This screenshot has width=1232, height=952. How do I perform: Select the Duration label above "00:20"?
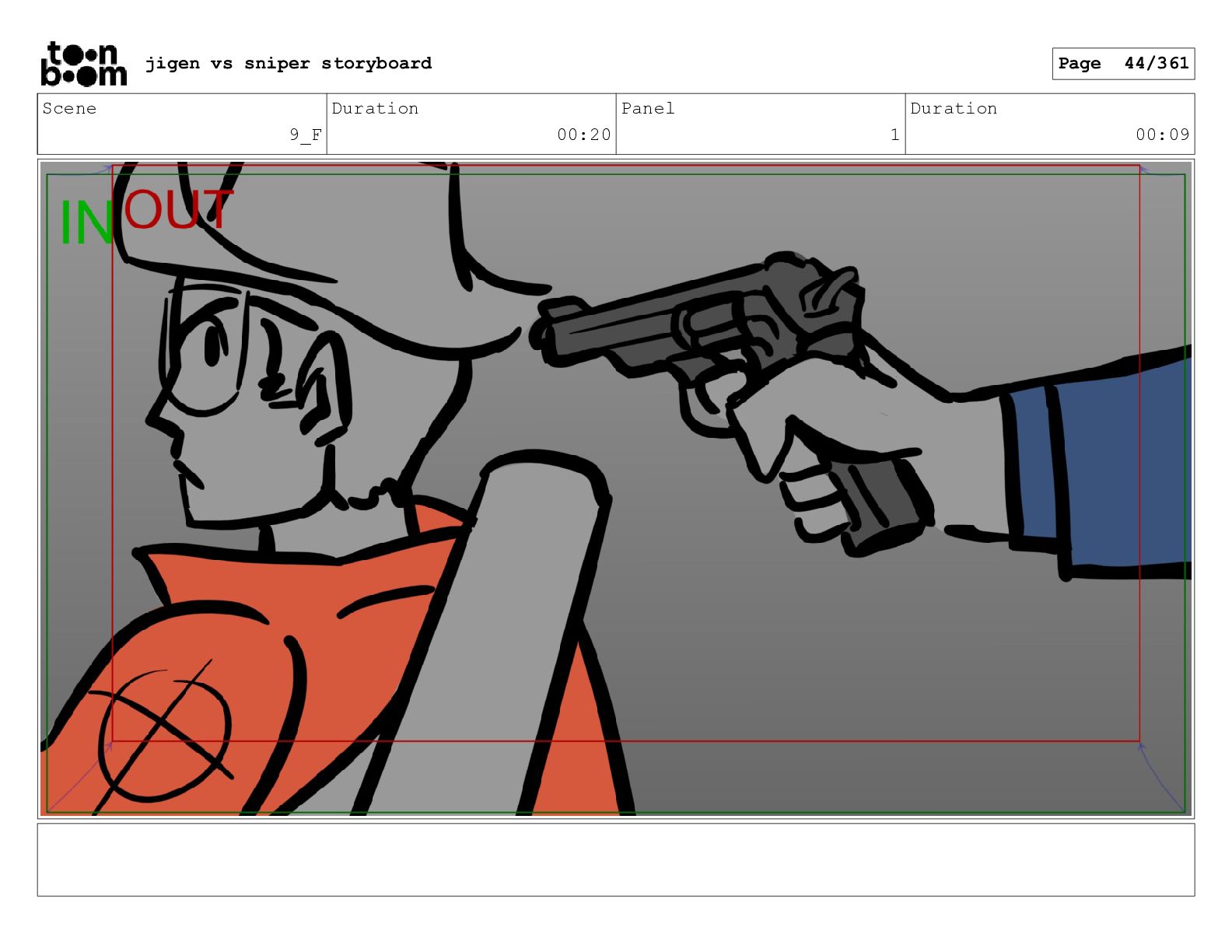pos(375,108)
